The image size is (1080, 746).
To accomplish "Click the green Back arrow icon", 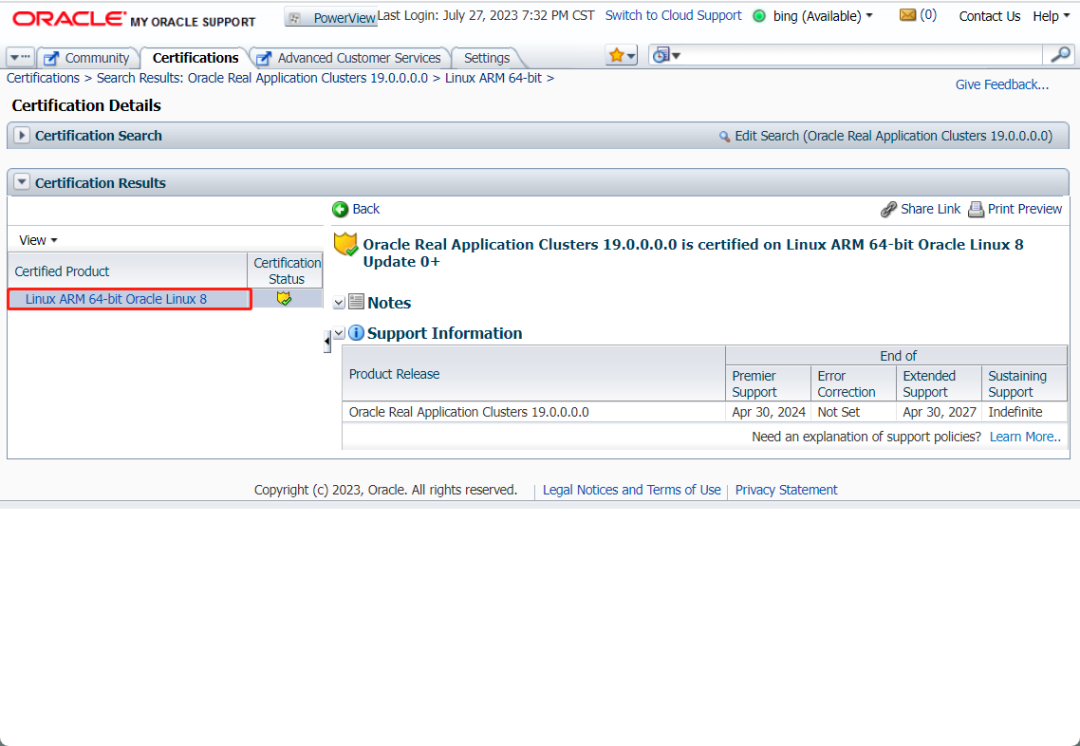I will (x=340, y=209).
